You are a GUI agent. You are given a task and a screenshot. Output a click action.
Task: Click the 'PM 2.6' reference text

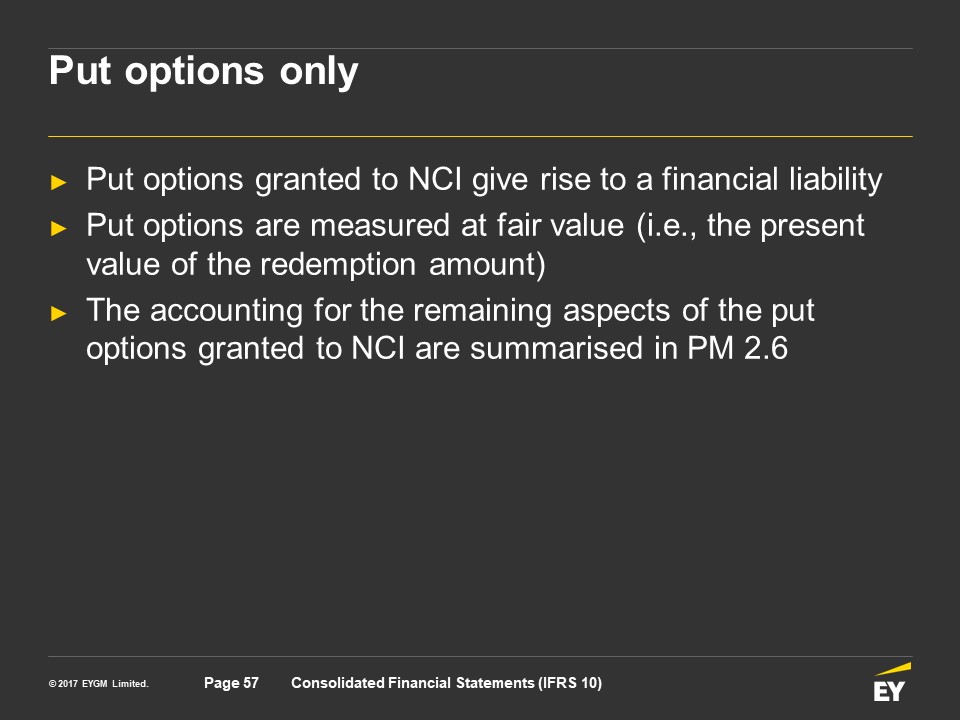(x=743, y=352)
